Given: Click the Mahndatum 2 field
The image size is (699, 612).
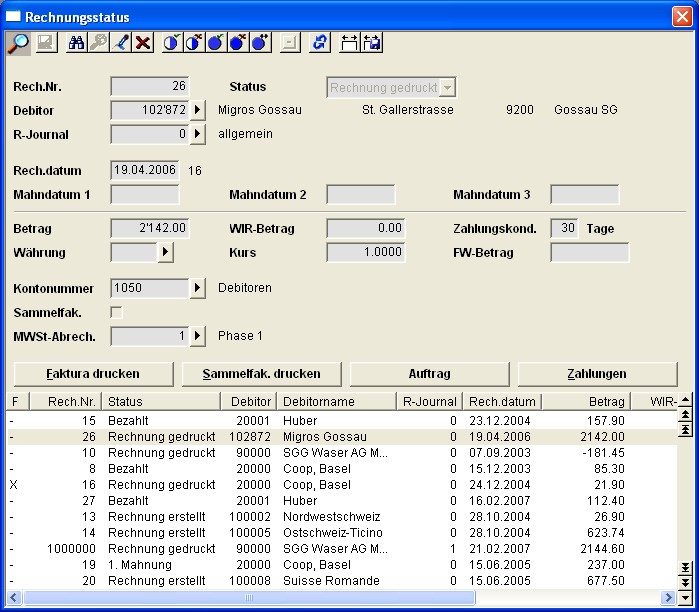Looking at the screenshot, I should click(361, 194).
